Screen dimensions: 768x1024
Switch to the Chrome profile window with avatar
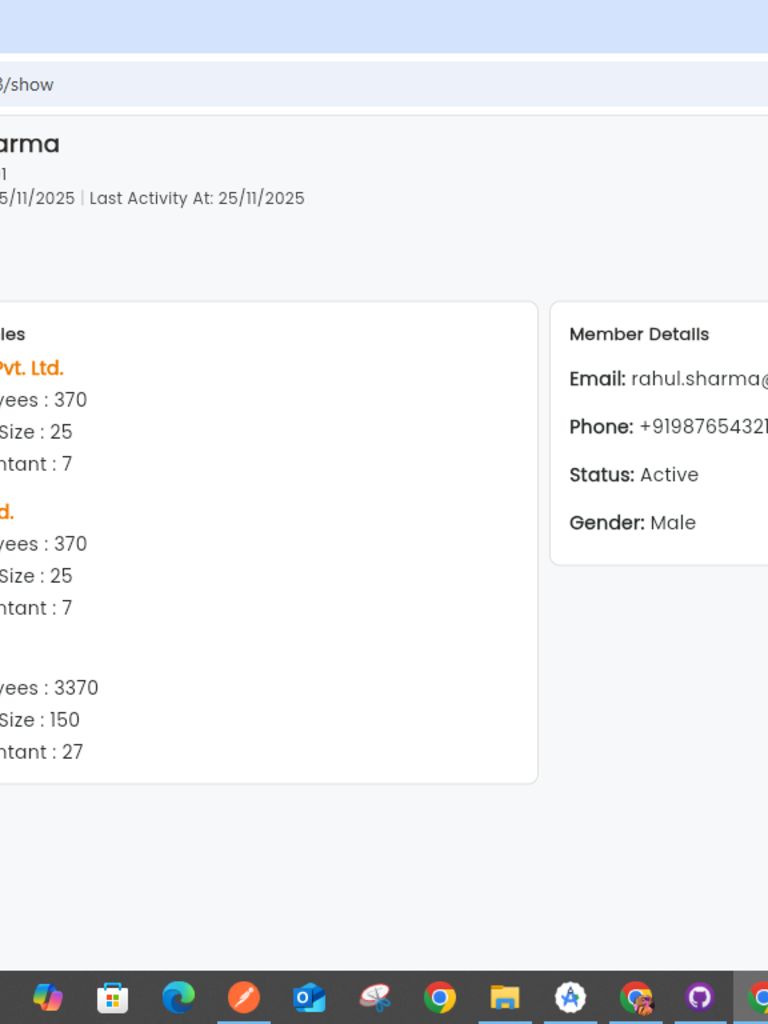pos(636,997)
